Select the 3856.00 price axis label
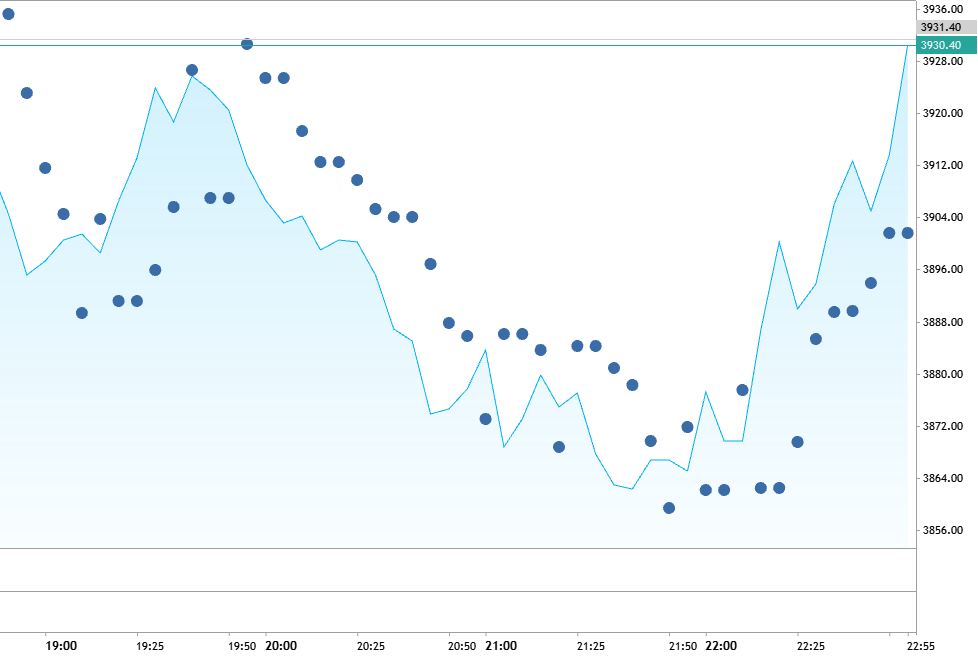 (941, 530)
